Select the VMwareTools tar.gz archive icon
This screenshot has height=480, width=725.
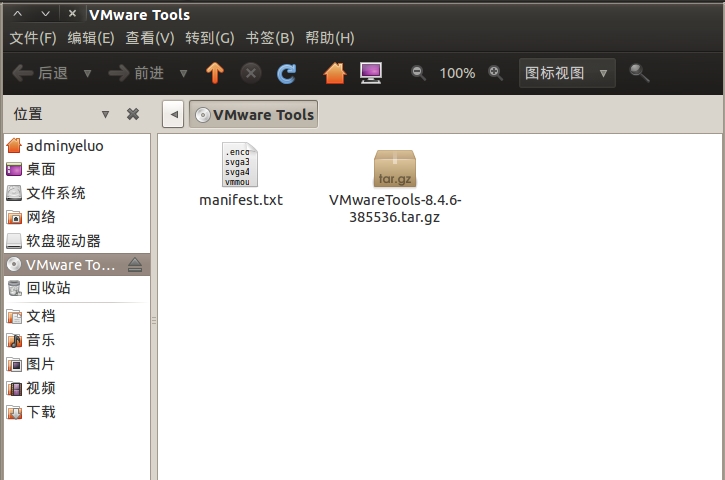[395, 168]
